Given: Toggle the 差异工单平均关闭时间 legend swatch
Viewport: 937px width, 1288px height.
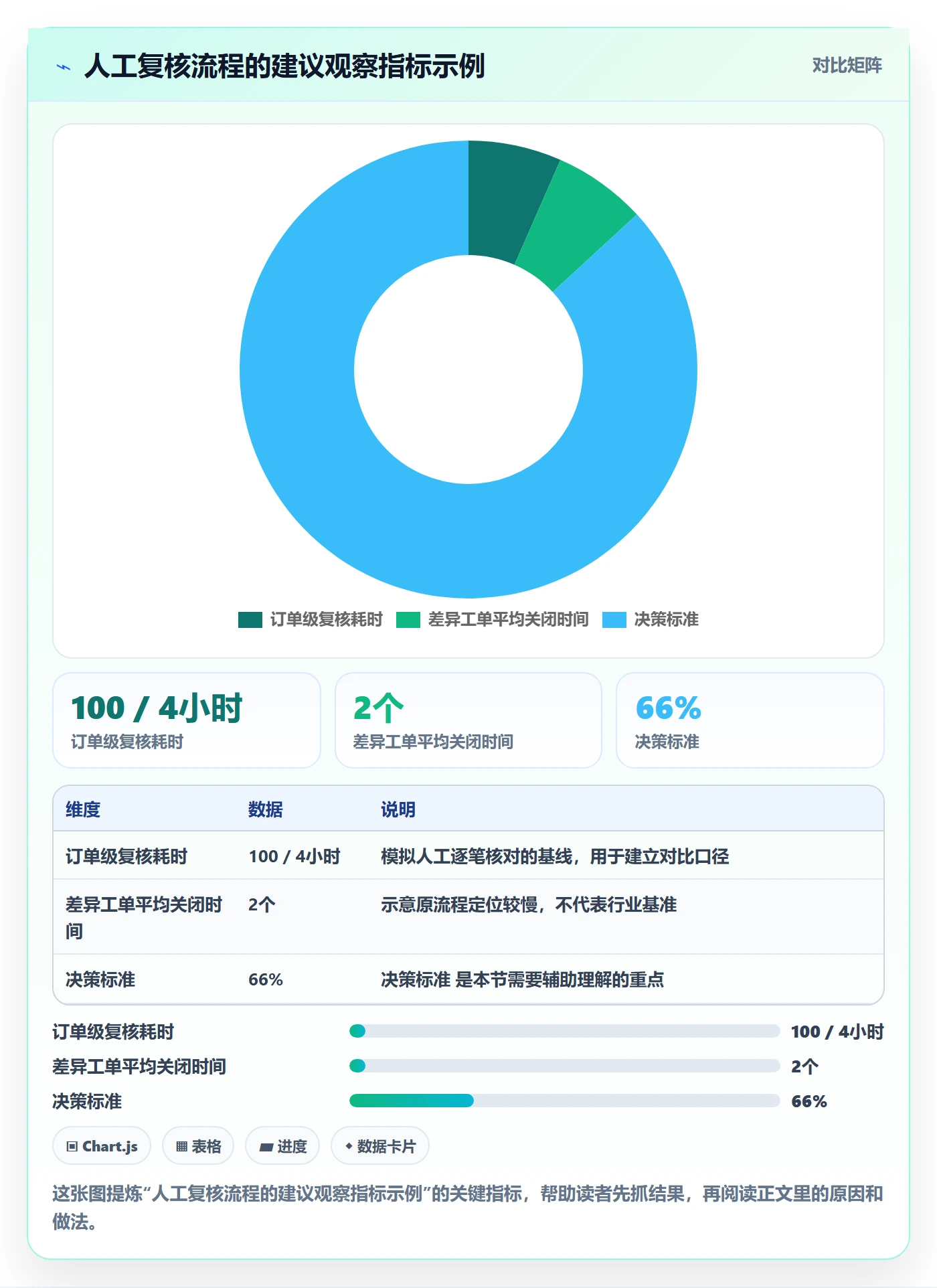Looking at the screenshot, I should 408,619.
